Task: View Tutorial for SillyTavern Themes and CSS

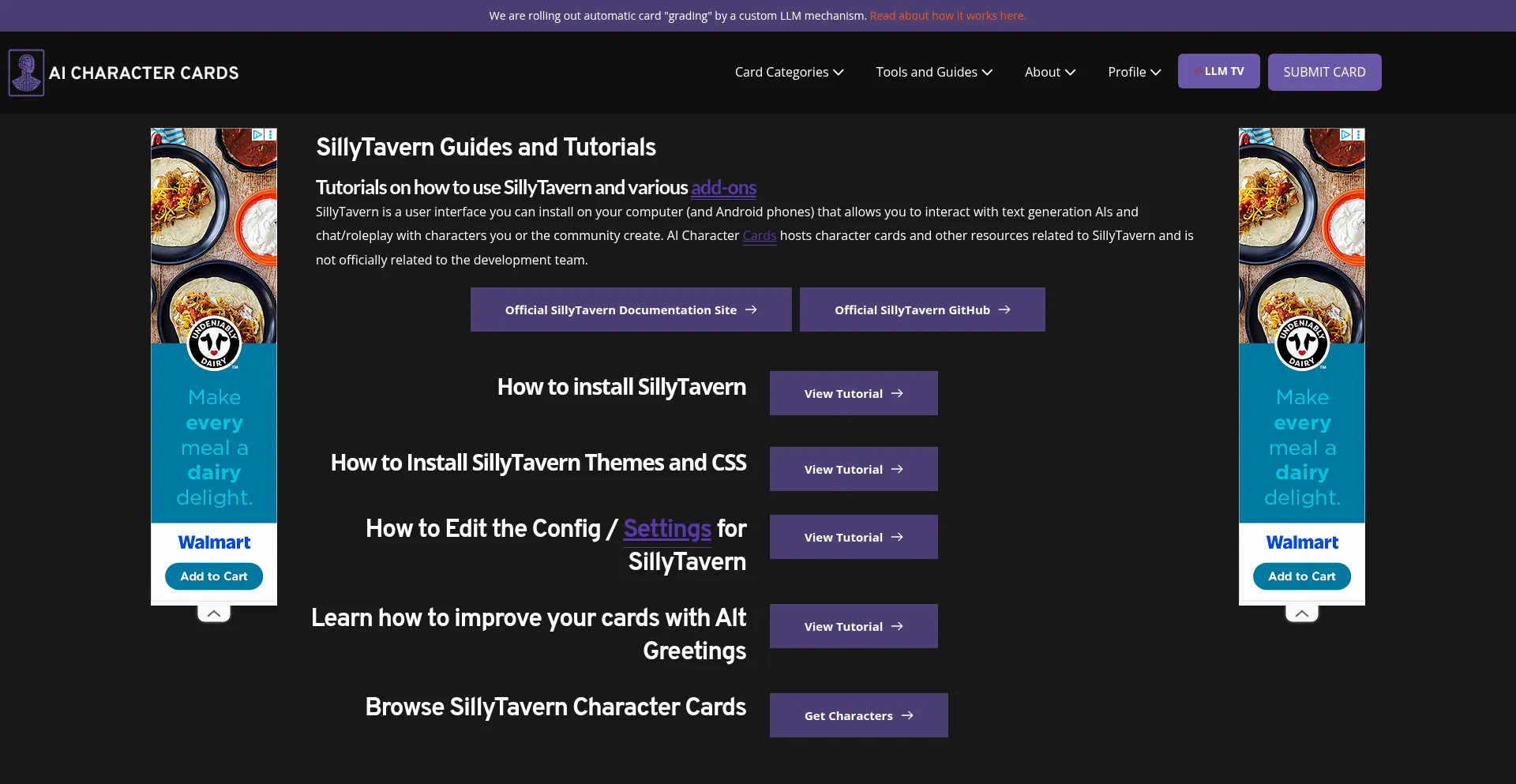Action: 853,469
